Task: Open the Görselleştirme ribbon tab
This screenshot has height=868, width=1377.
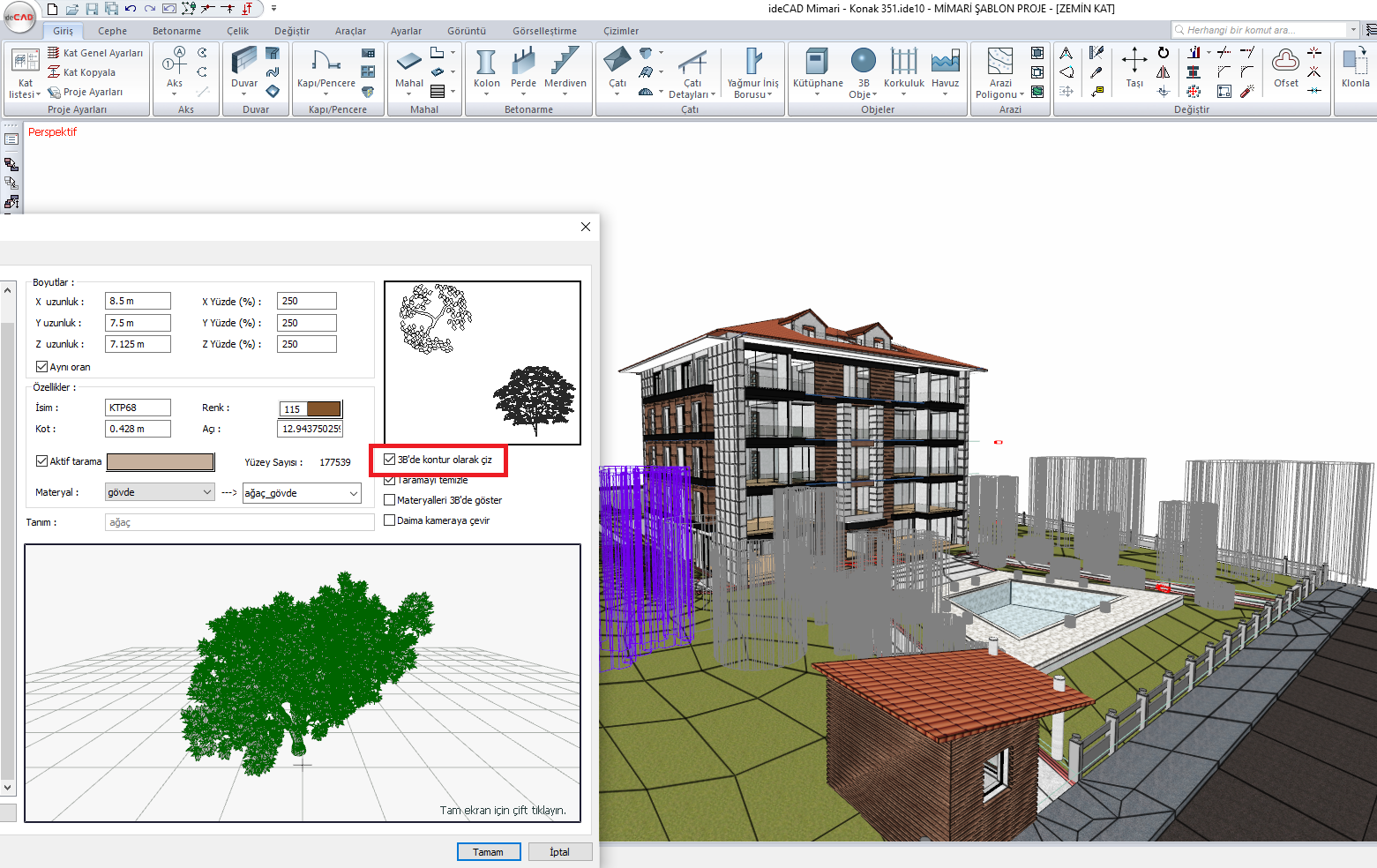Action: tap(544, 31)
